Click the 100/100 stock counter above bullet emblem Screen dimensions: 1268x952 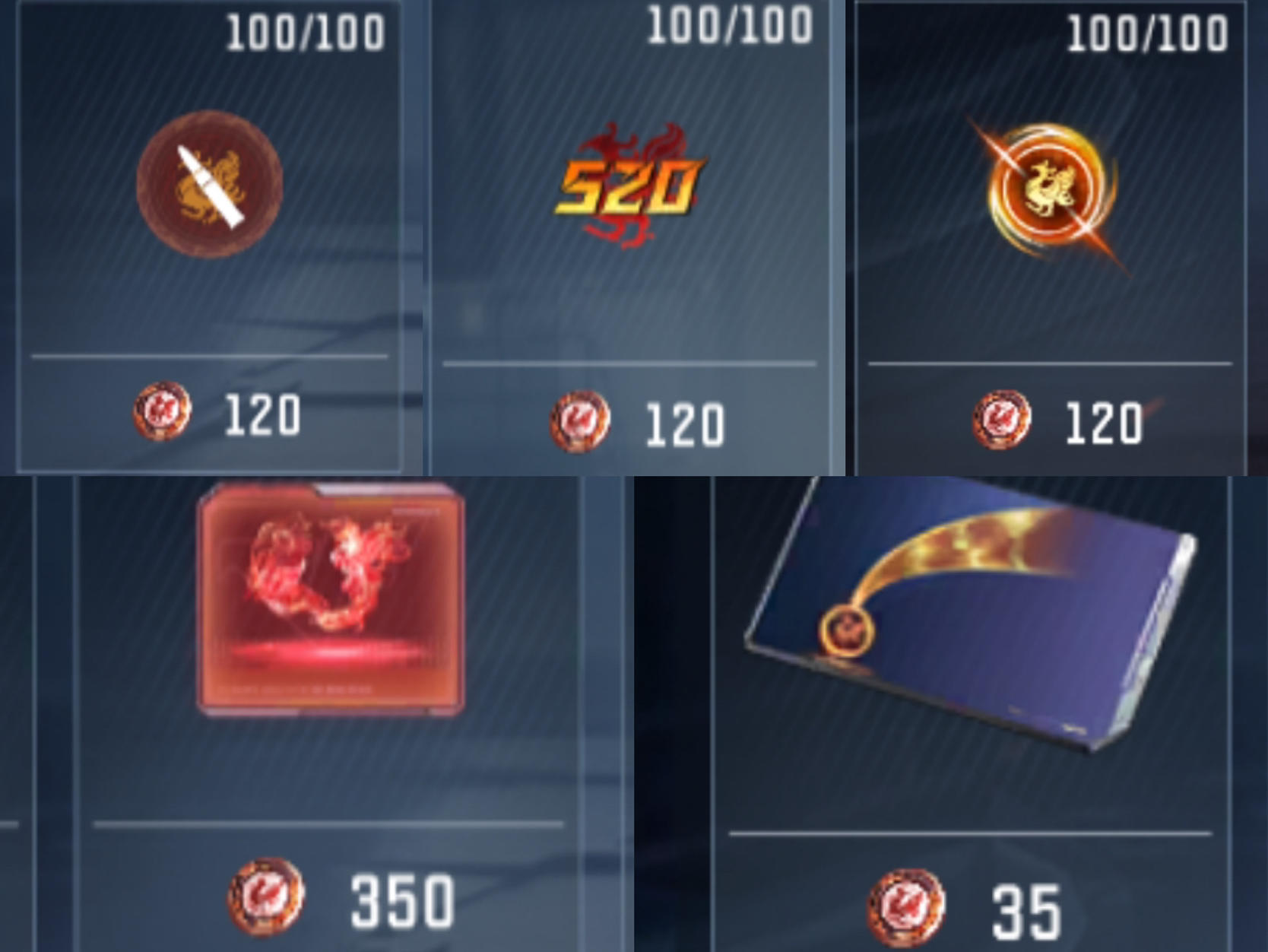[306, 33]
